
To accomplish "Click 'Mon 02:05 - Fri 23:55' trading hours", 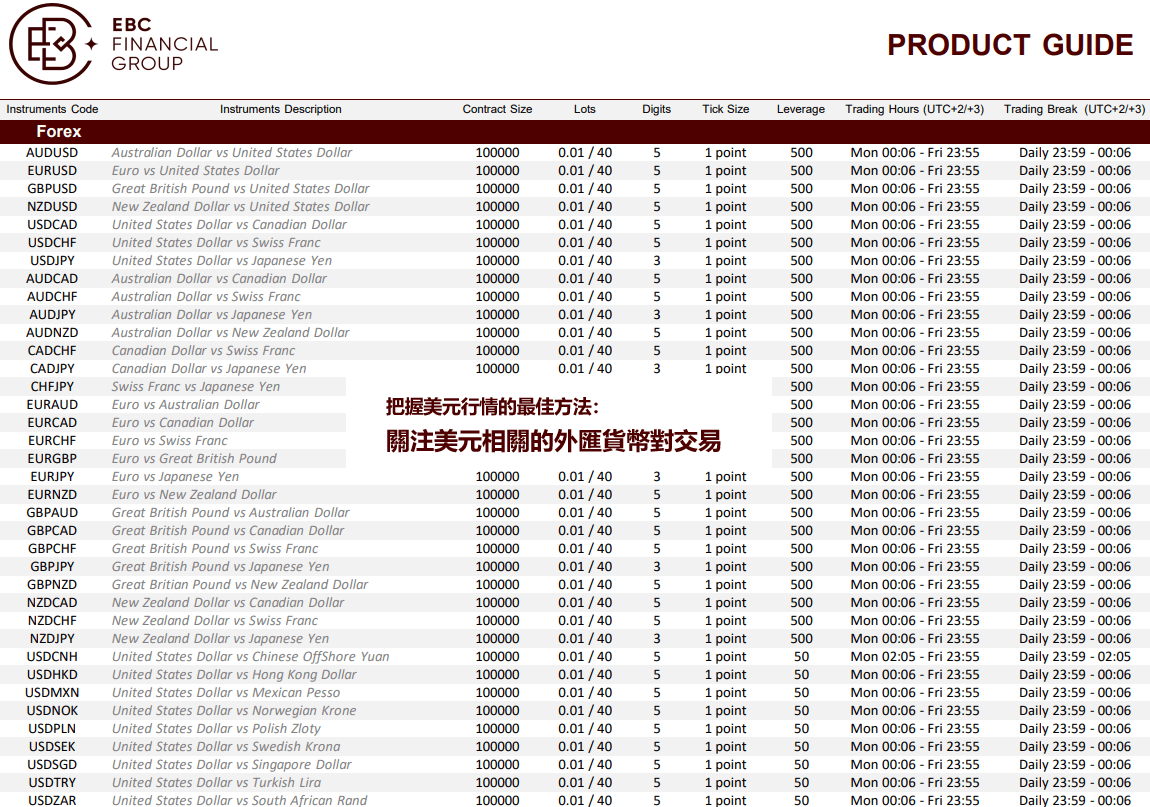I will click(915, 657).
